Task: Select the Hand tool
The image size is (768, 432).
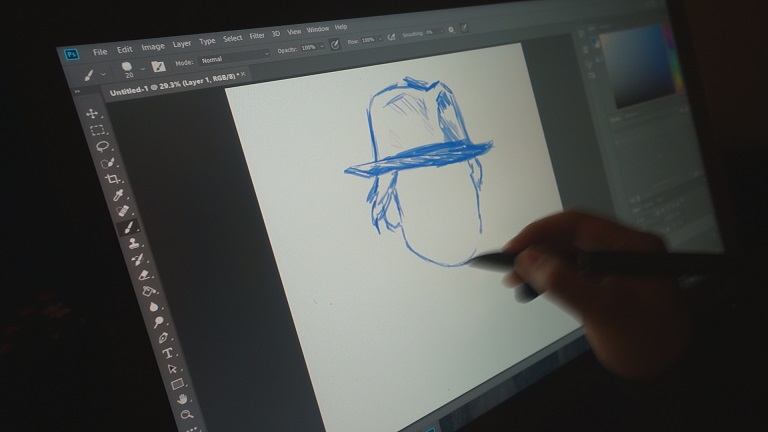Action: (182, 399)
